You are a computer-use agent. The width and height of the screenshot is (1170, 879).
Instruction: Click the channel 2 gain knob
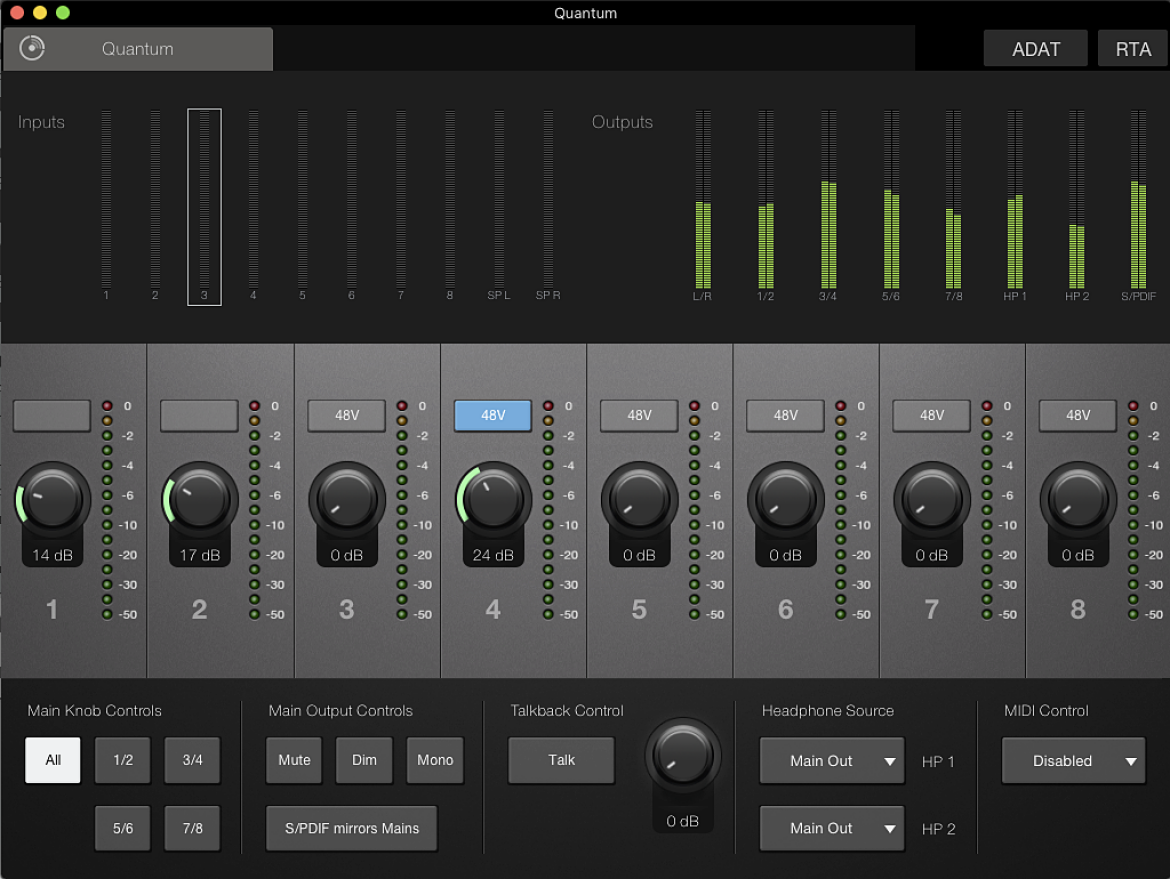pyautogui.click(x=199, y=500)
